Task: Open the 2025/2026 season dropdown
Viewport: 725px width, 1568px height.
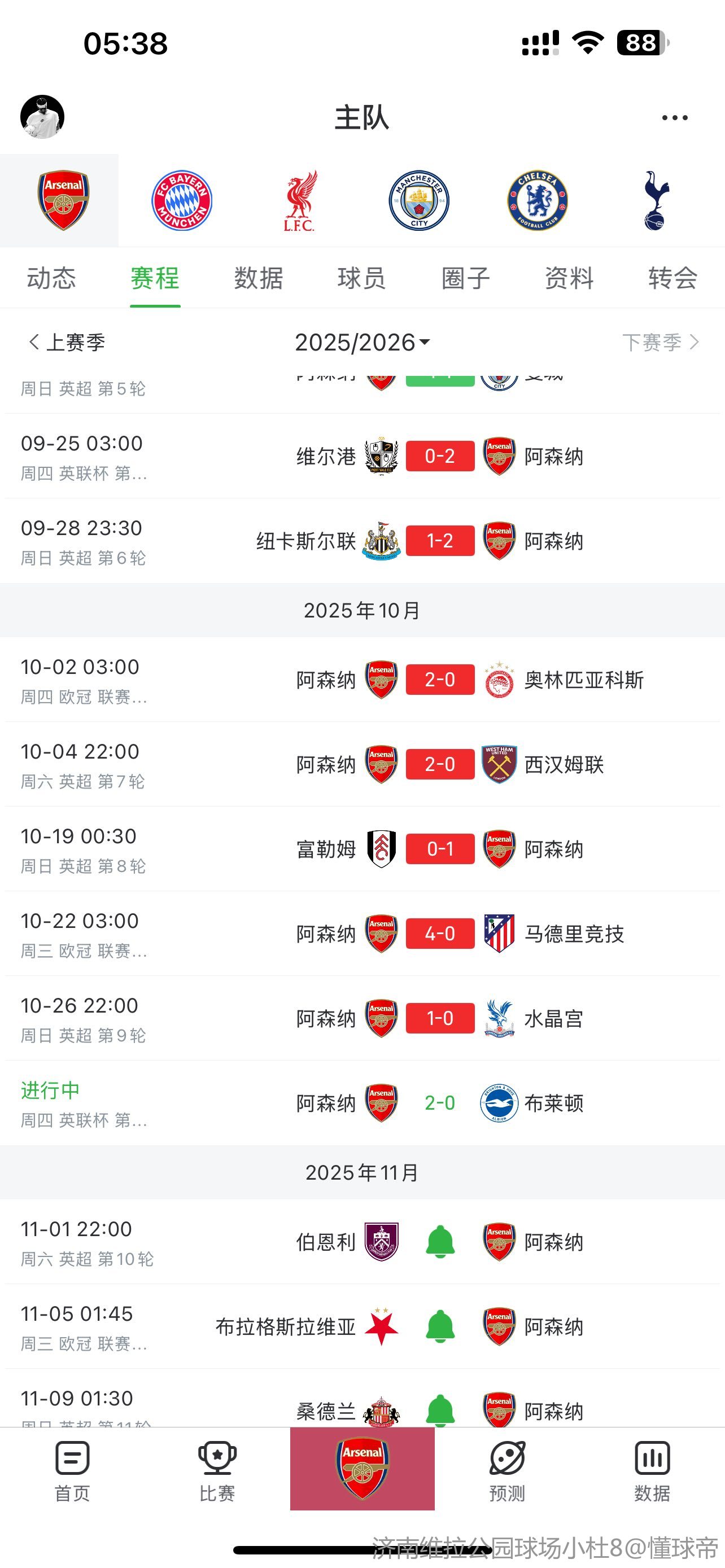Action: click(362, 342)
